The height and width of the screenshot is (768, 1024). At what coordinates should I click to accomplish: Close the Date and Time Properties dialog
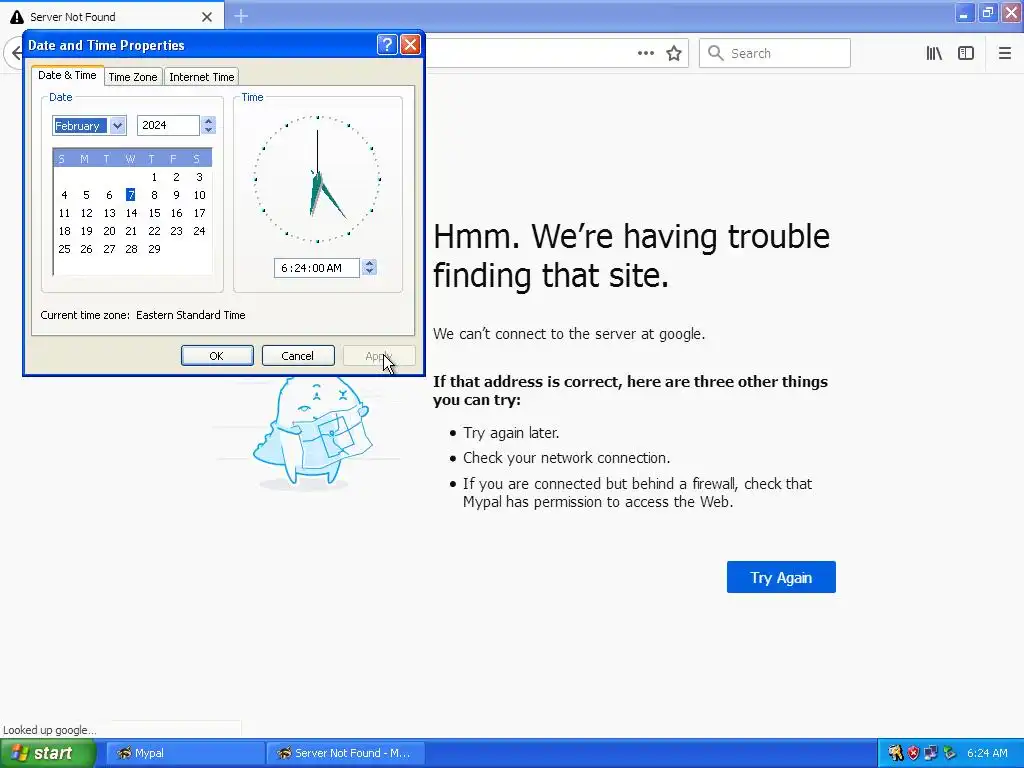pos(410,44)
